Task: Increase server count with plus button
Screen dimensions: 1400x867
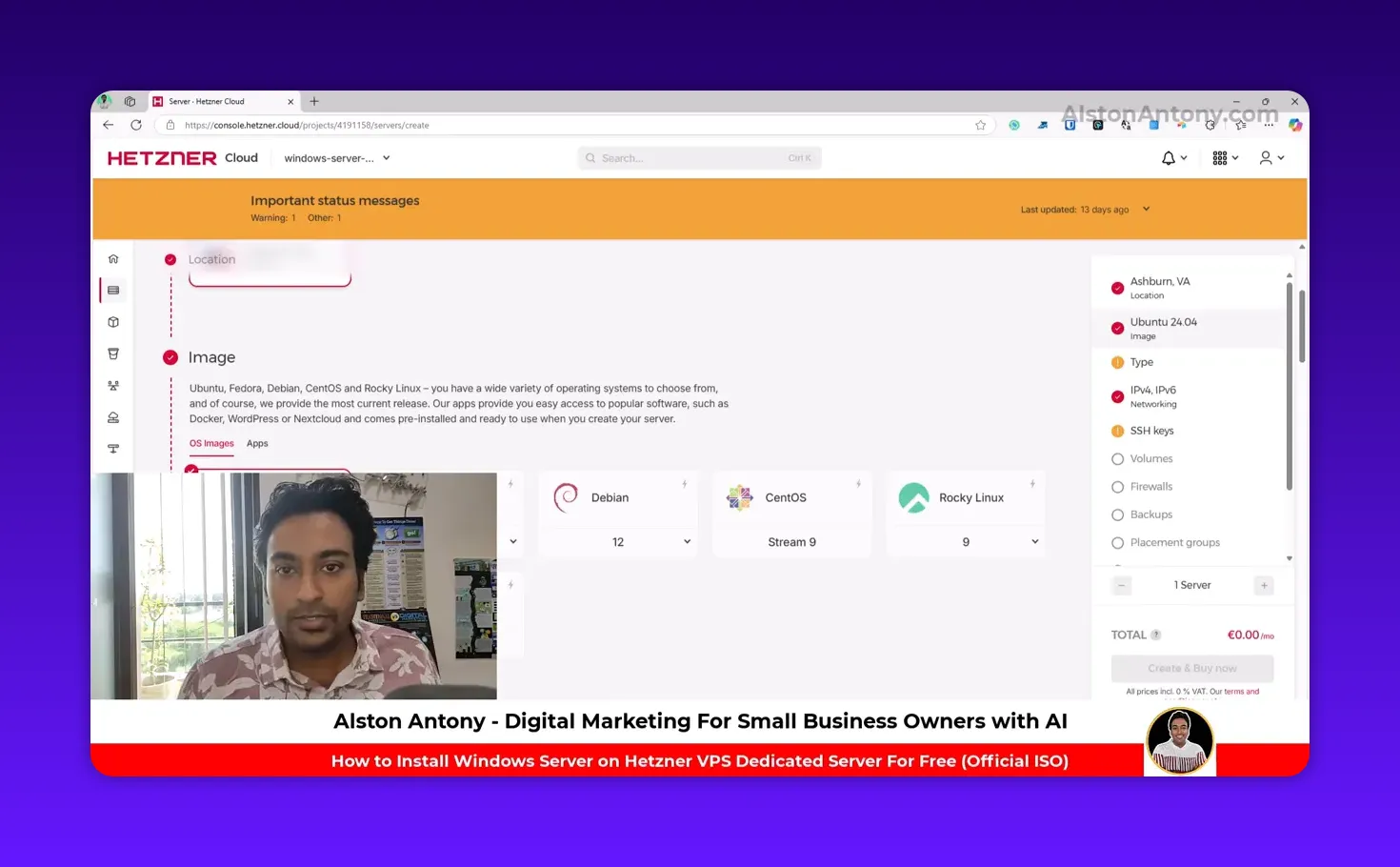Action: click(x=1264, y=586)
